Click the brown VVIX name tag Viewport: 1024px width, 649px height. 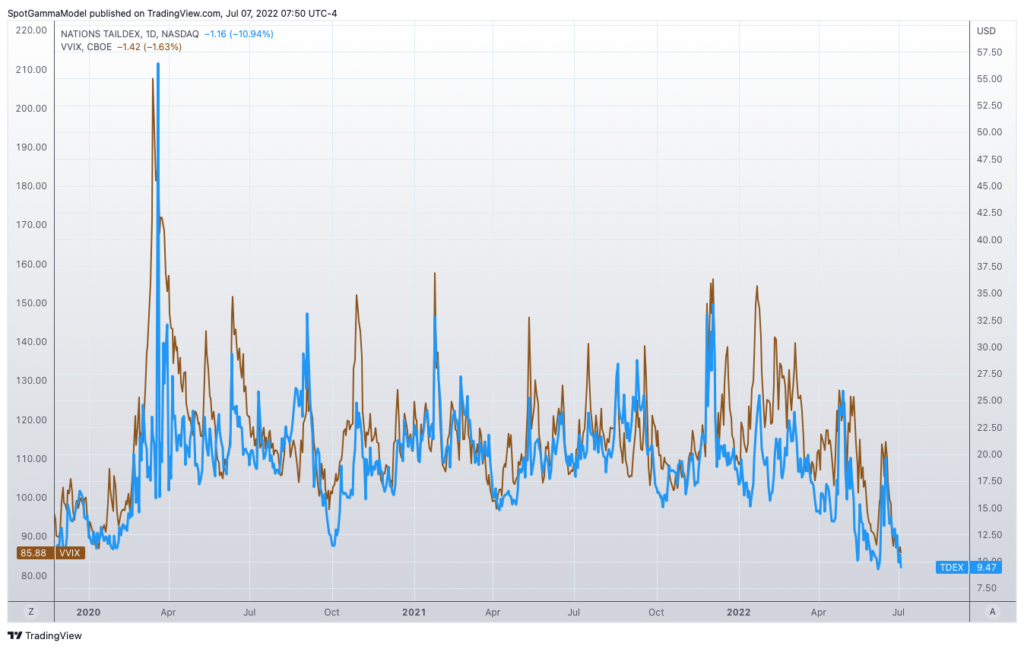pos(69,553)
